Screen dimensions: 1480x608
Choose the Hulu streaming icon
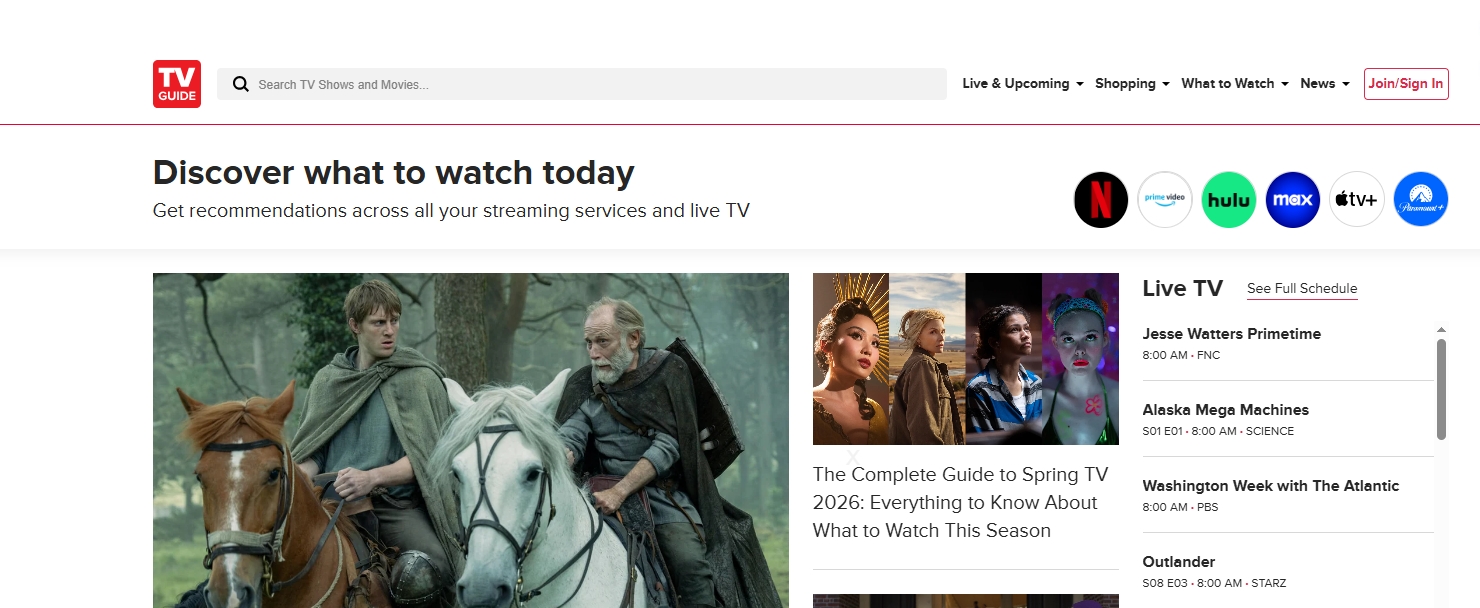tap(1229, 200)
